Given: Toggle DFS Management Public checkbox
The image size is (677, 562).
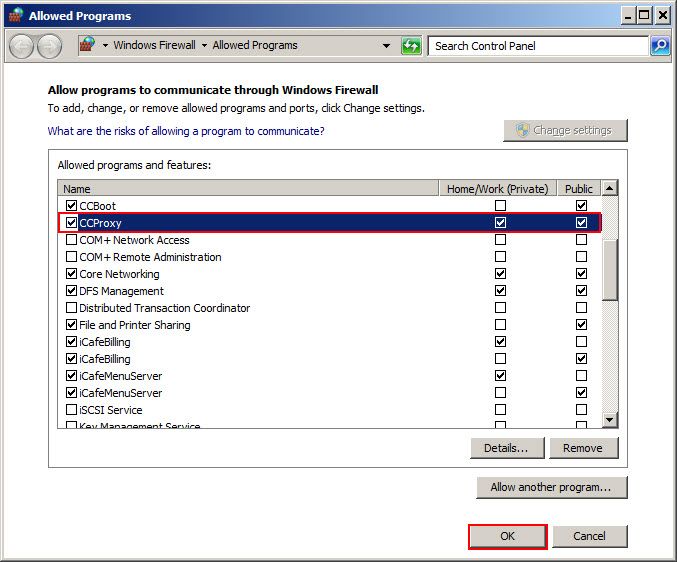Looking at the screenshot, I should (x=582, y=290).
